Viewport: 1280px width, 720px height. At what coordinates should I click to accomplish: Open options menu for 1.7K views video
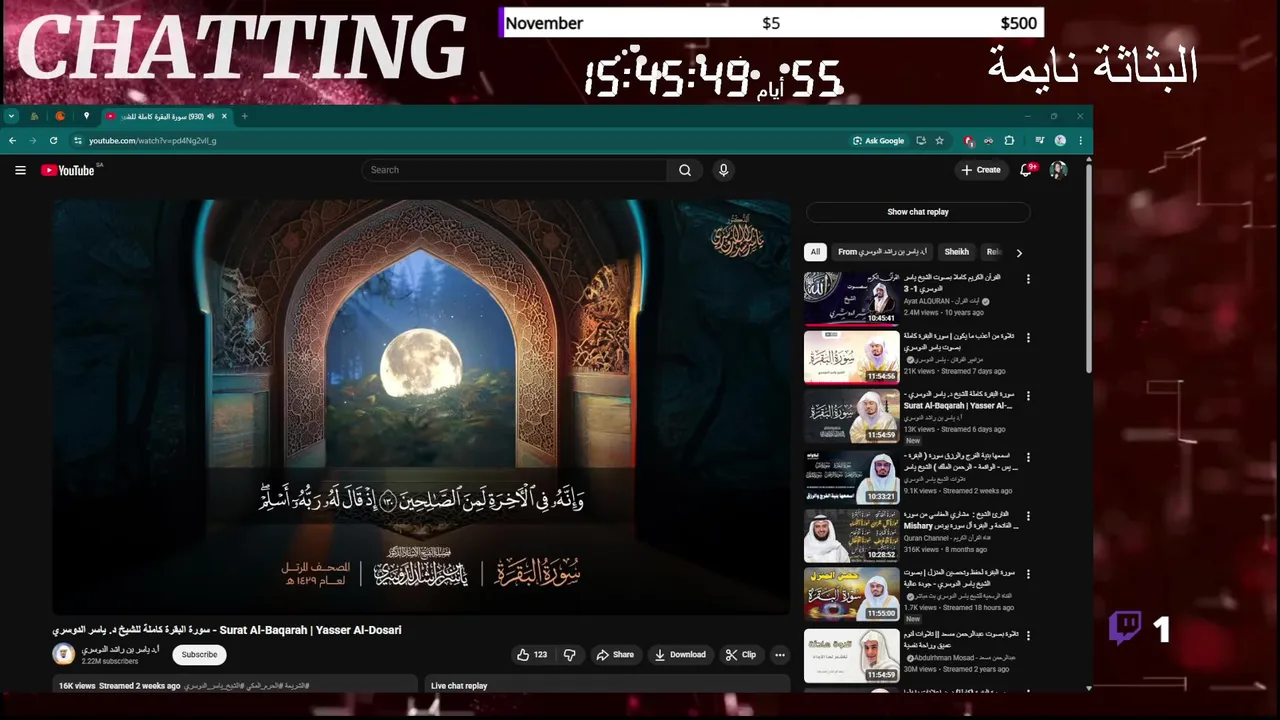coord(1028,574)
